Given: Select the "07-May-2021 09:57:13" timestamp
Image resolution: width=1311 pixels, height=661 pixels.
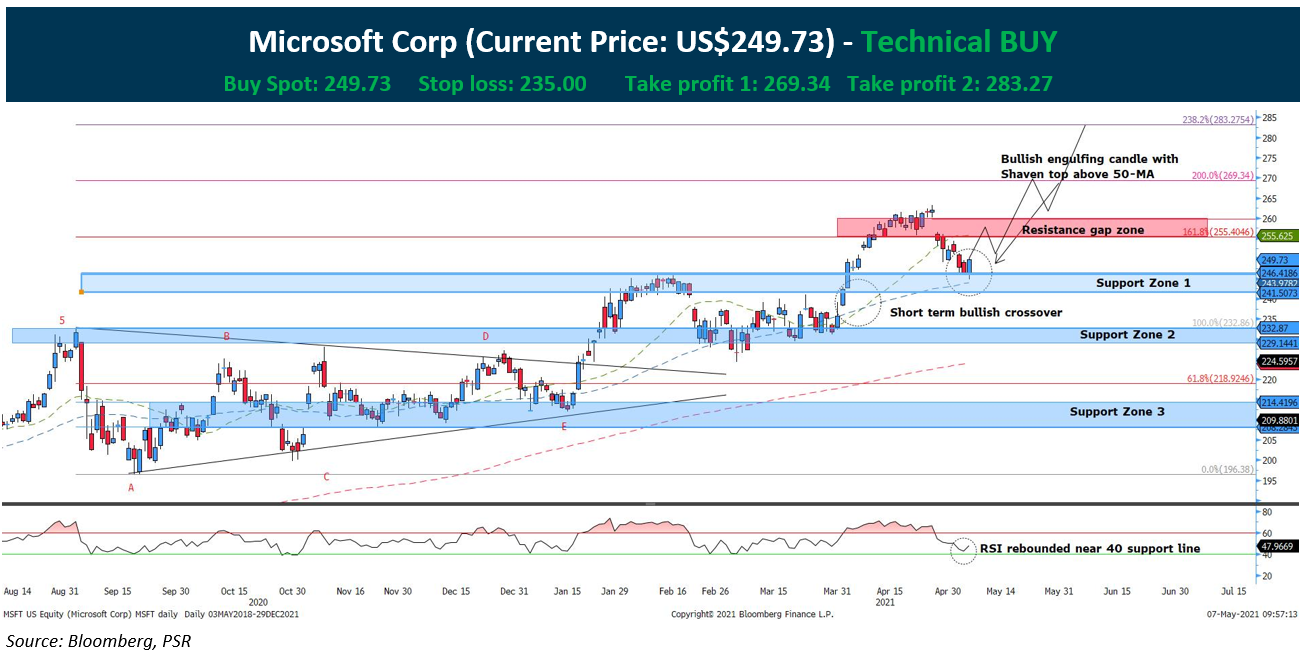Looking at the screenshot, I should [1250, 614].
